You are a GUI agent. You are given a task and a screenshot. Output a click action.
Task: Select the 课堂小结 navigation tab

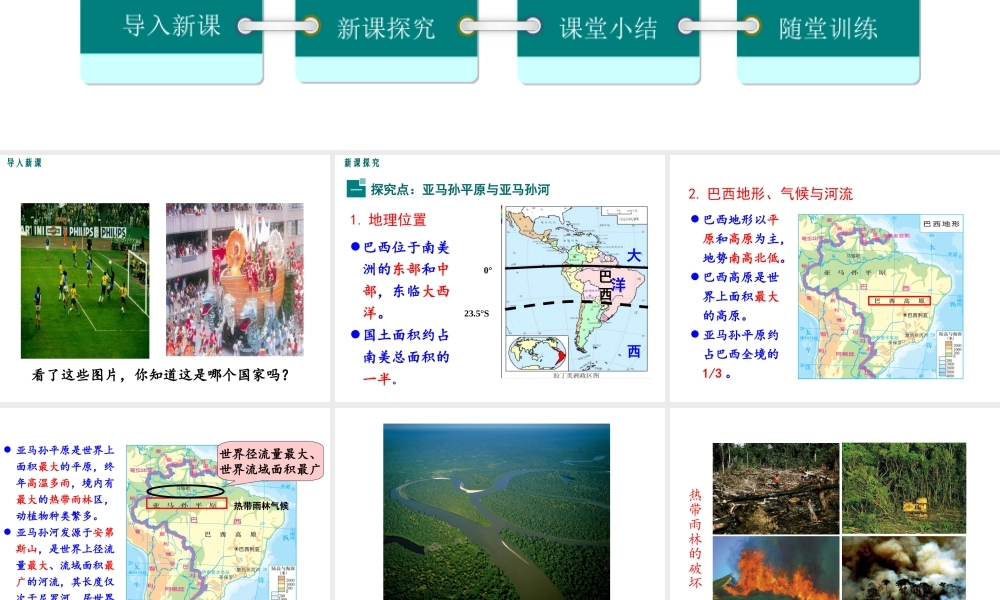click(x=608, y=41)
